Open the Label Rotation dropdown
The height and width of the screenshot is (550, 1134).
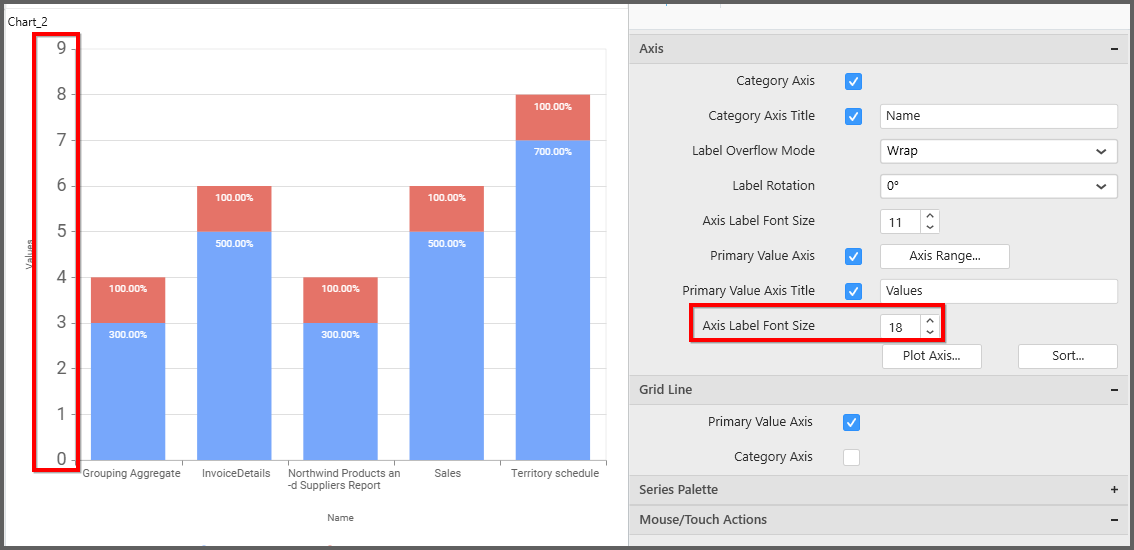point(998,186)
